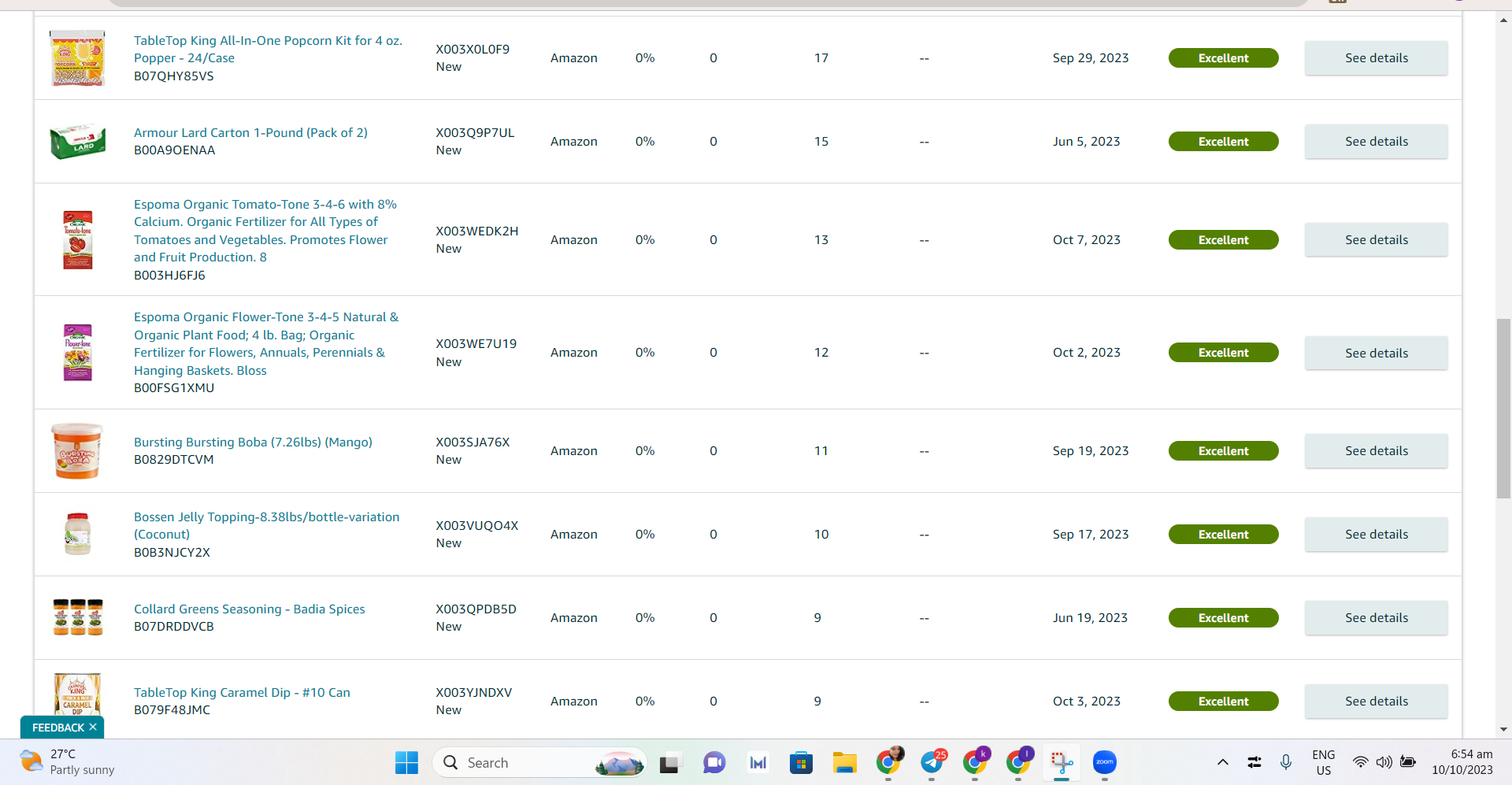
Task: Click the volume speaker tray icon
Action: pyautogui.click(x=1384, y=762)
